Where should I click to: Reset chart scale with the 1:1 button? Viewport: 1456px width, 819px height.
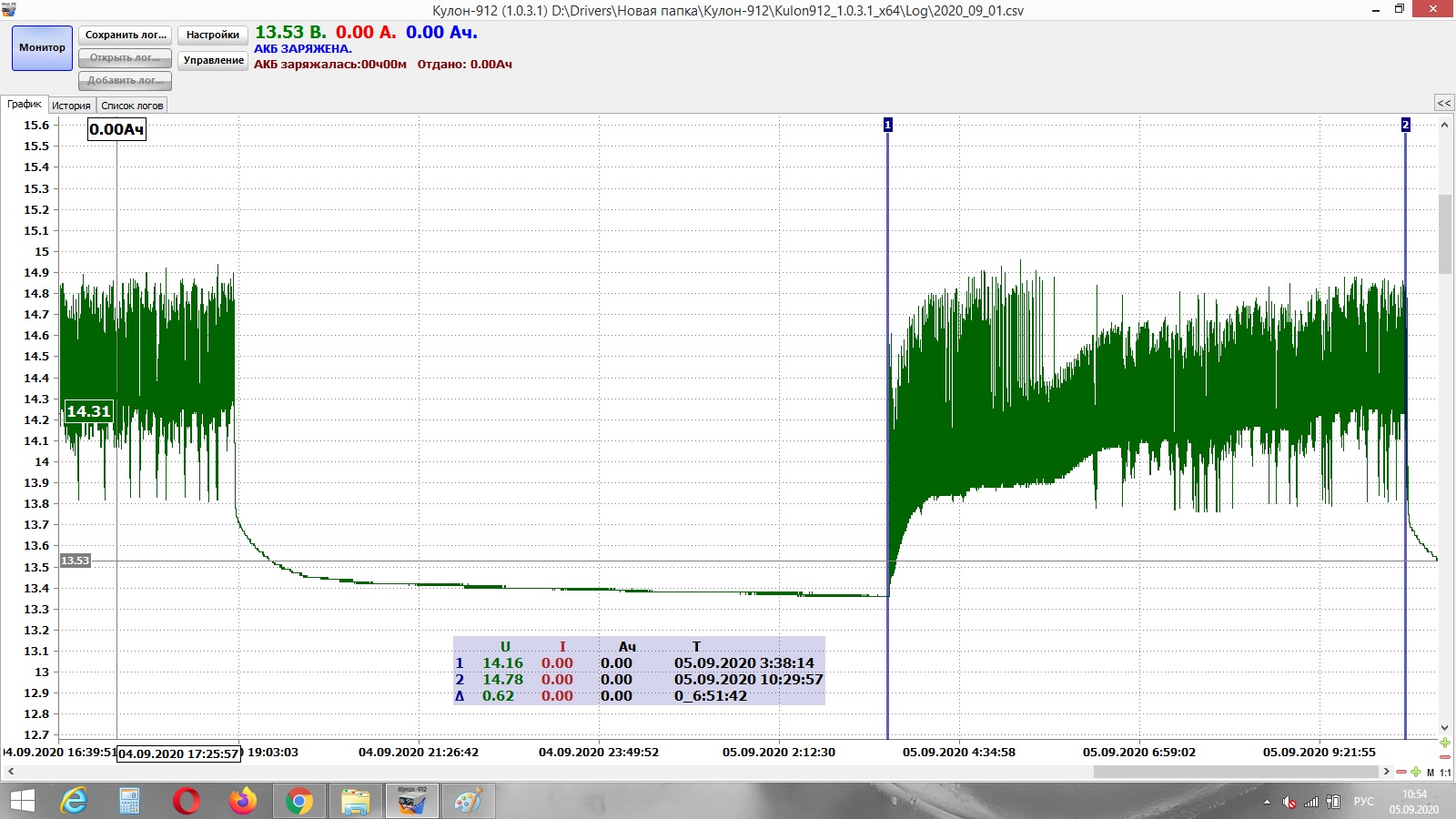(1445, 773)
